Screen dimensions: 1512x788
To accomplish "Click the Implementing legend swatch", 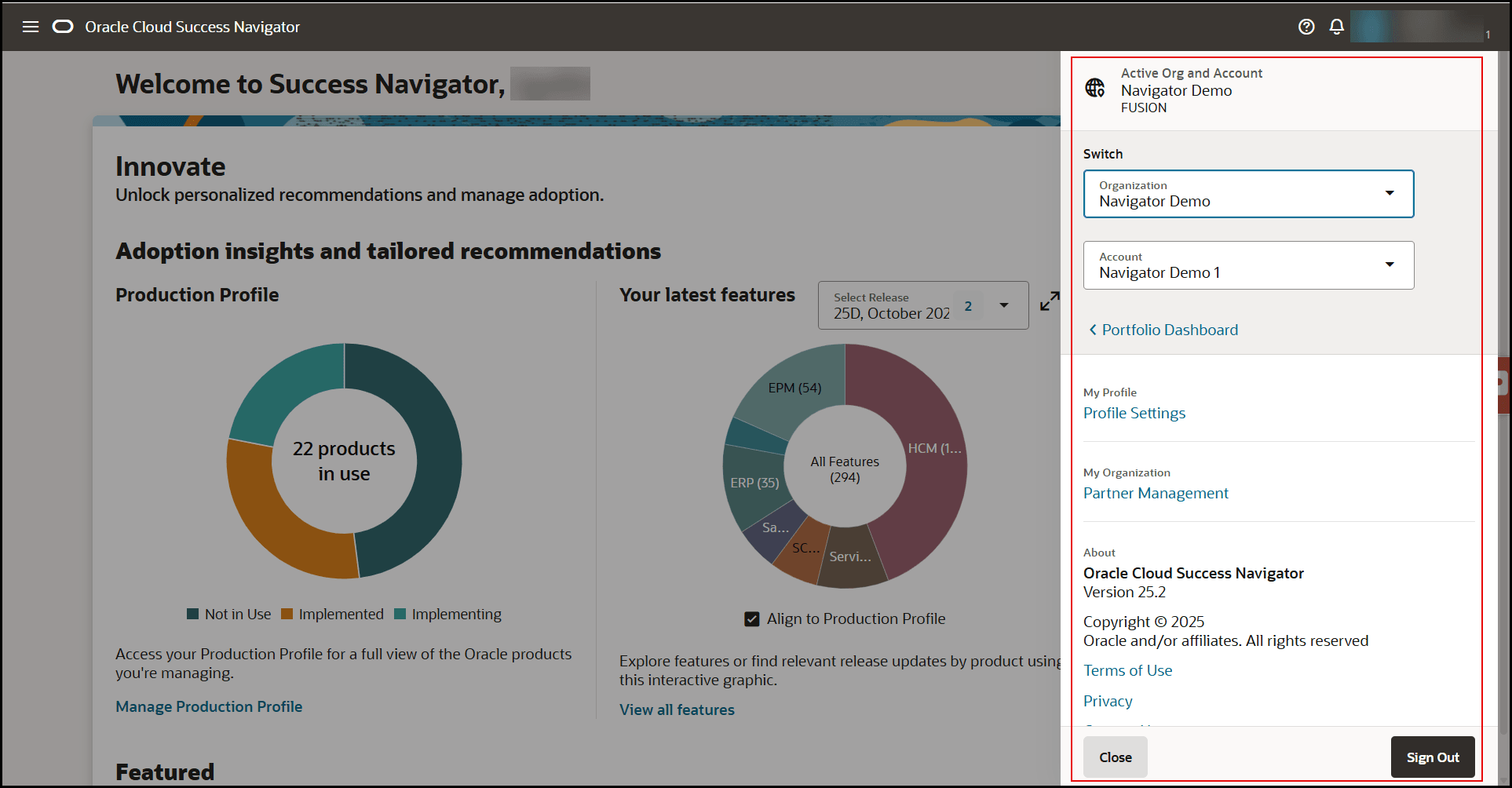I will click(400, 615).
